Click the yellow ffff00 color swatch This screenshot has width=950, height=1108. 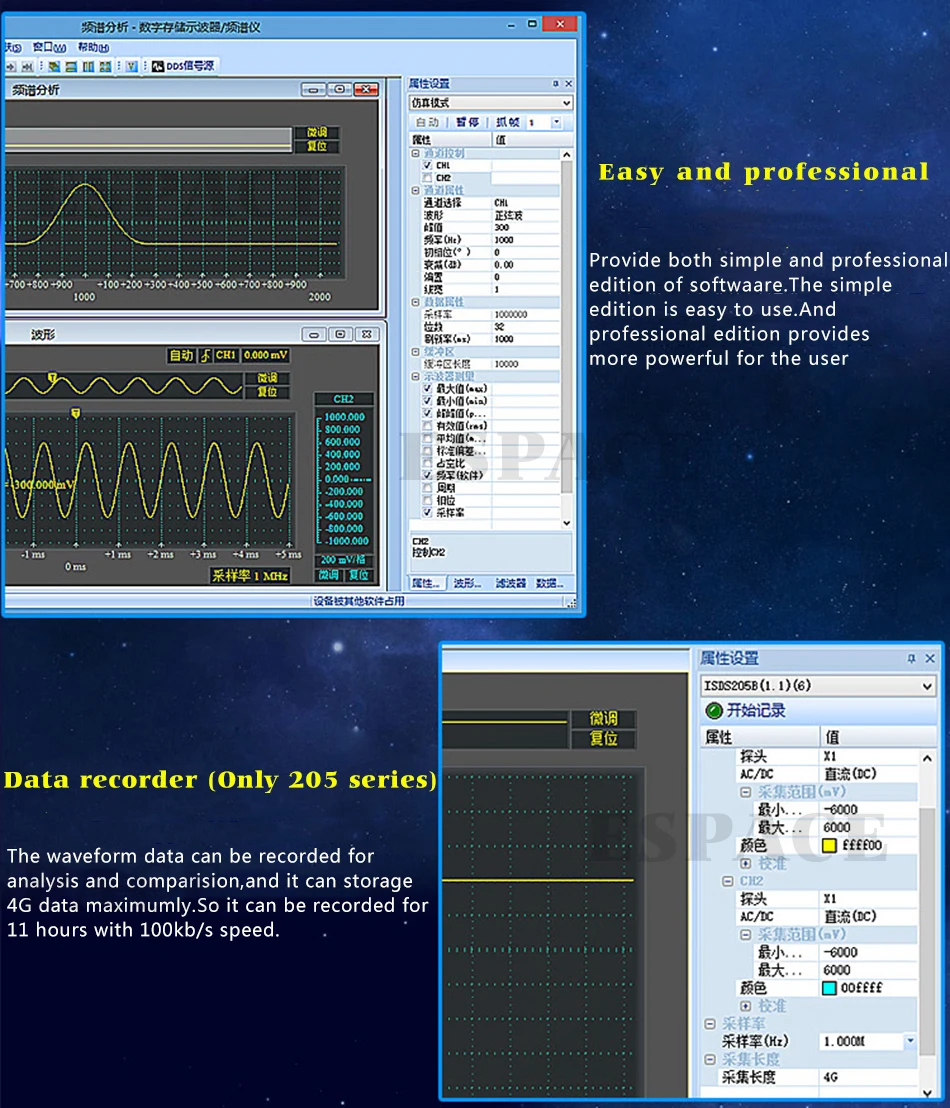(x=829, y=845)
